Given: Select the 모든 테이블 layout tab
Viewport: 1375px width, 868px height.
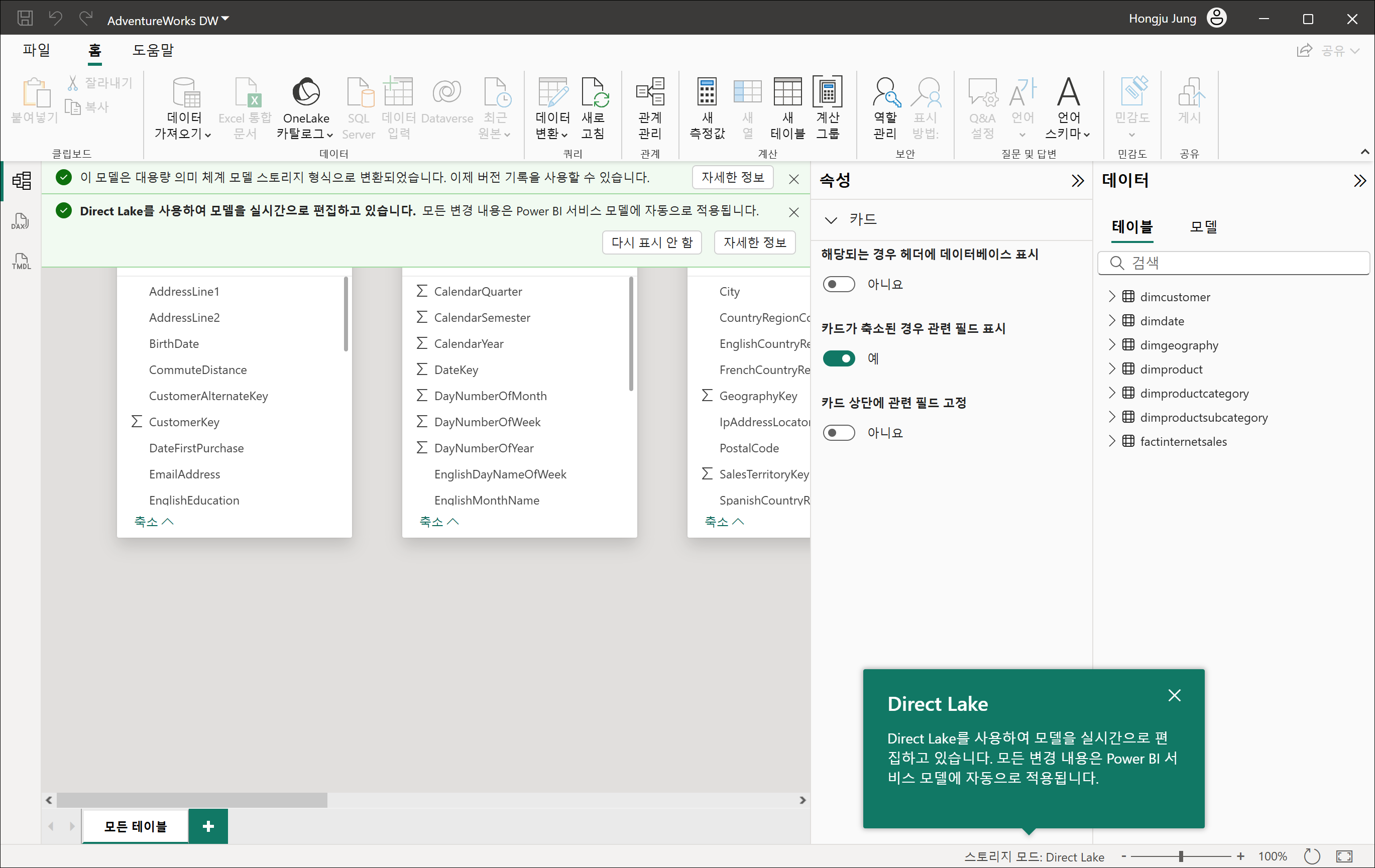Looking at the screenshot, I should 135,826.
